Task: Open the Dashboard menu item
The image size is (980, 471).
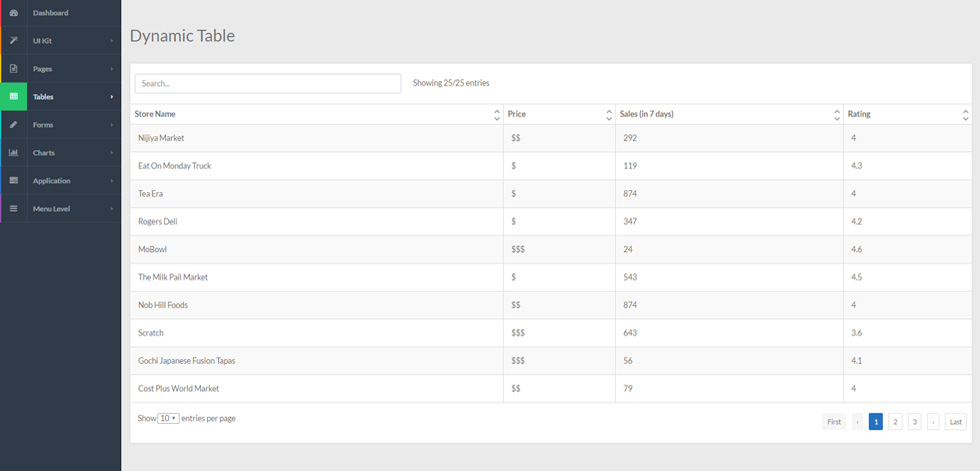Action: tap(61, 12)
